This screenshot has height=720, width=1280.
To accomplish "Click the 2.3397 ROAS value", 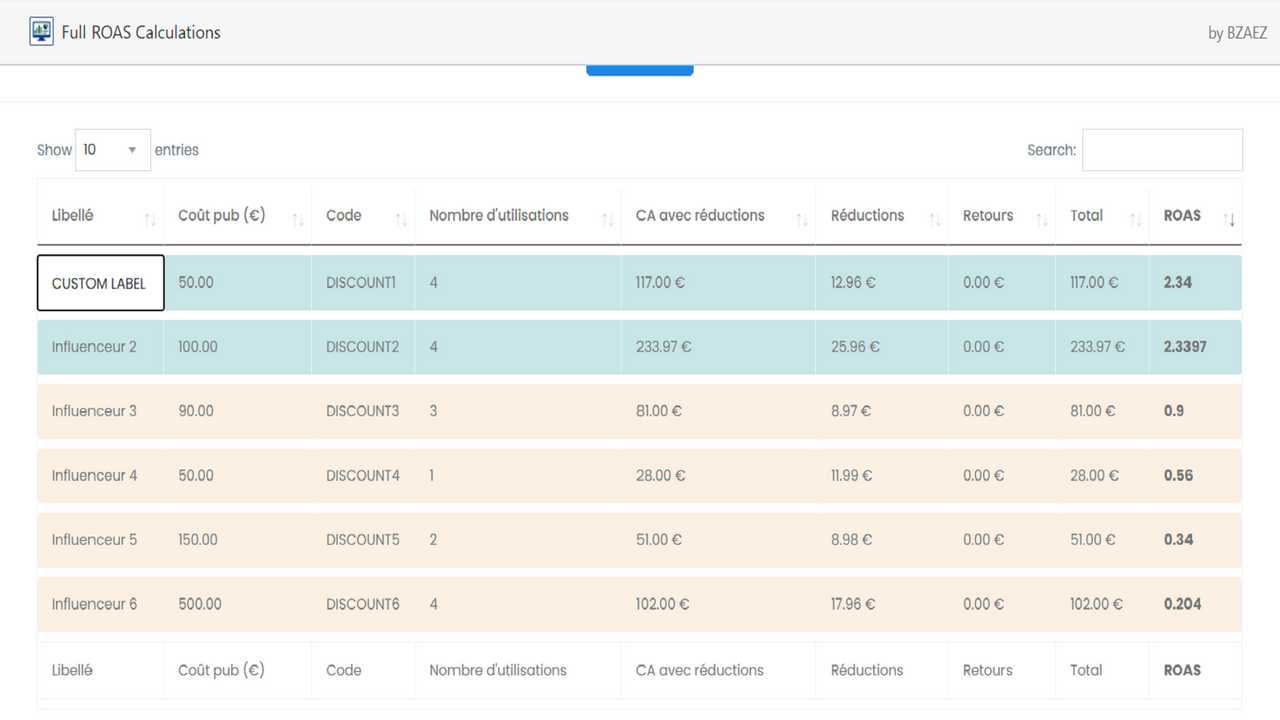I will click(1185, 347).
